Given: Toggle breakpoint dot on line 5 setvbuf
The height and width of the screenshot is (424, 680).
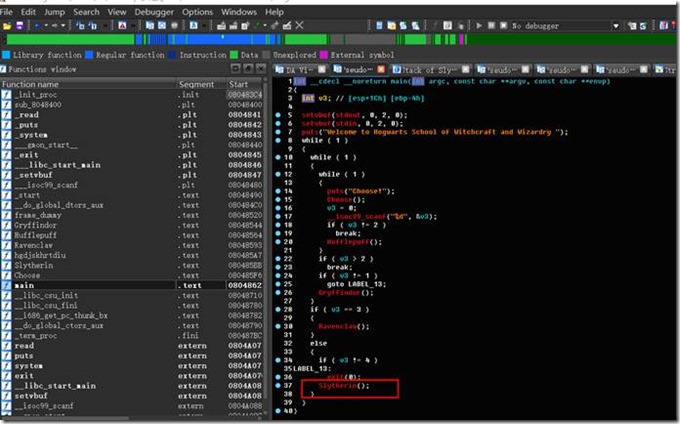Looking at the screenshot, I should coord(278,115).
